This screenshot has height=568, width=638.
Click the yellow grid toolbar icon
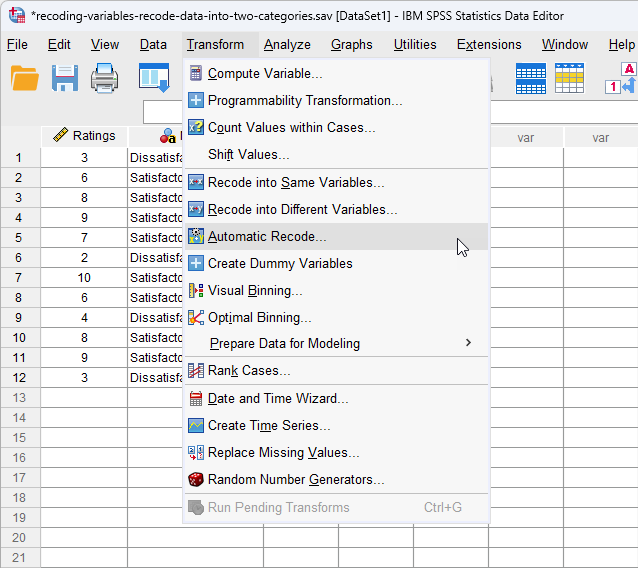click(569, 78)
